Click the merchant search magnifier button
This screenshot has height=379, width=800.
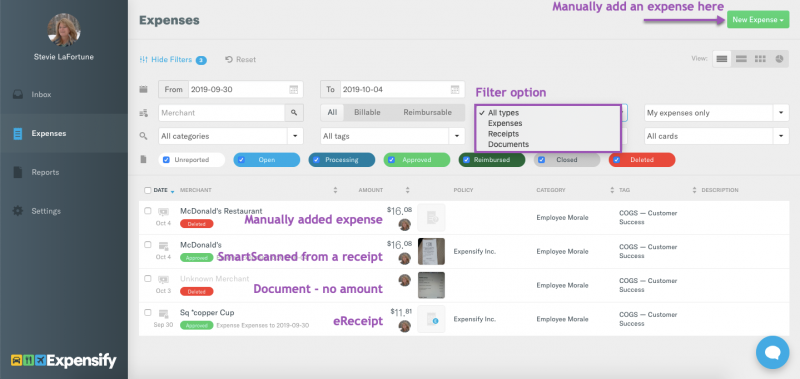[x=294, y=113]
